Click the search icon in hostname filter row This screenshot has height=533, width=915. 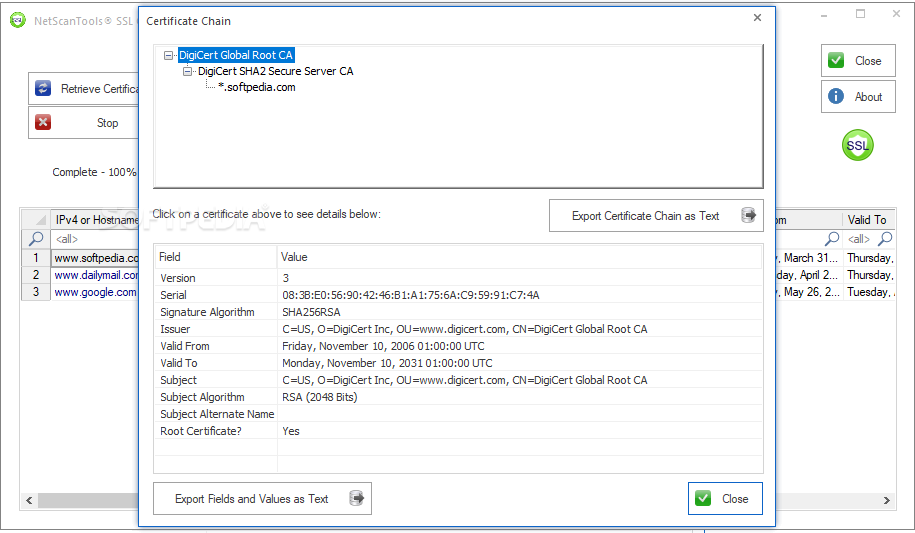pyautogui.click(x=36, y=238)
